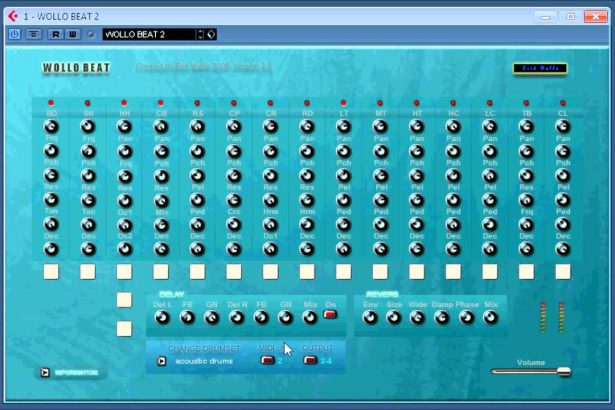Toggle the delay On switch
The height and width of the screenshot is (410, 615).
point(330,314)
